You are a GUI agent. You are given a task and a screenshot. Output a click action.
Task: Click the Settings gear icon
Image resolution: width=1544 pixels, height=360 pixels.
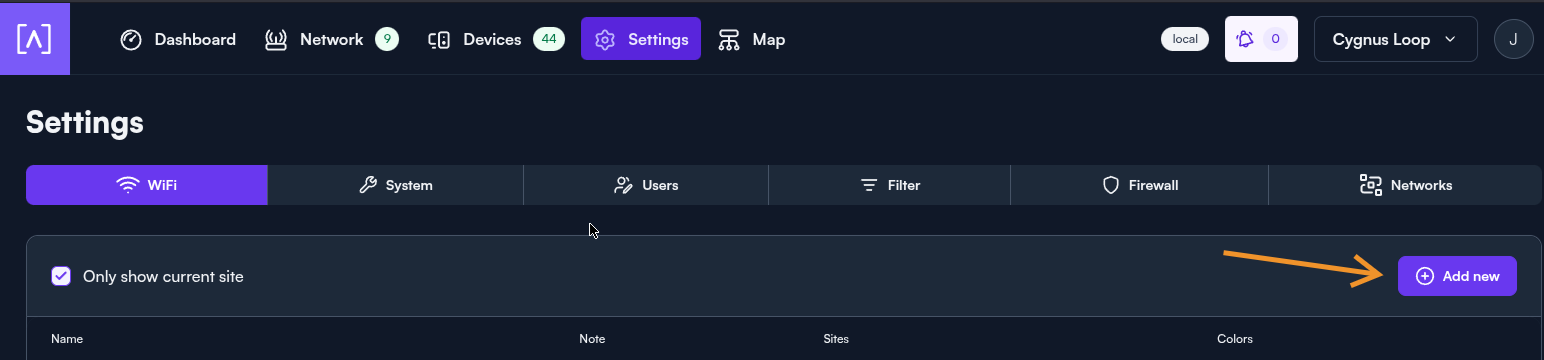604,40
